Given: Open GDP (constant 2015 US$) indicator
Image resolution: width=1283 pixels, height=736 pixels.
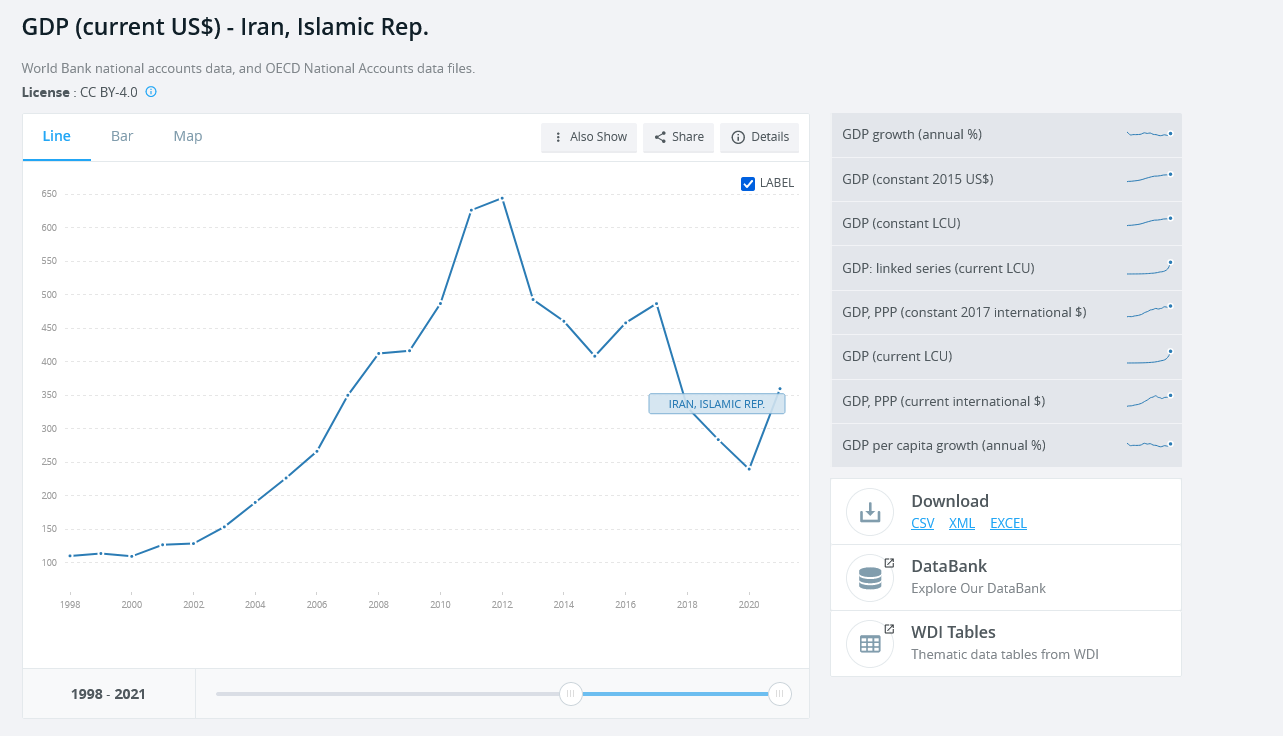Looking at the screenshot, I should (x=1007, y=179).
